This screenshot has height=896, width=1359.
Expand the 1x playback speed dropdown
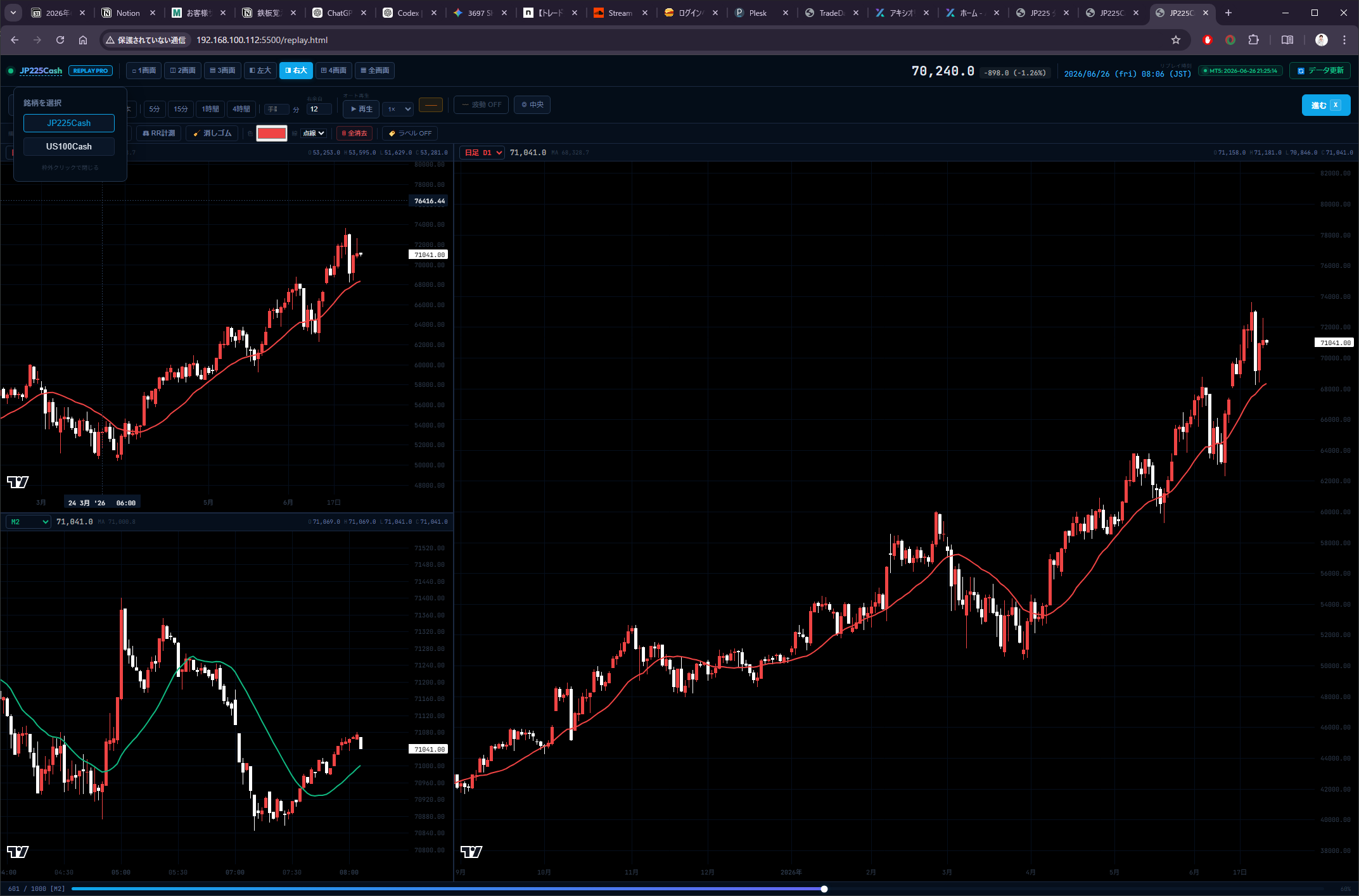tap(399, 109)
